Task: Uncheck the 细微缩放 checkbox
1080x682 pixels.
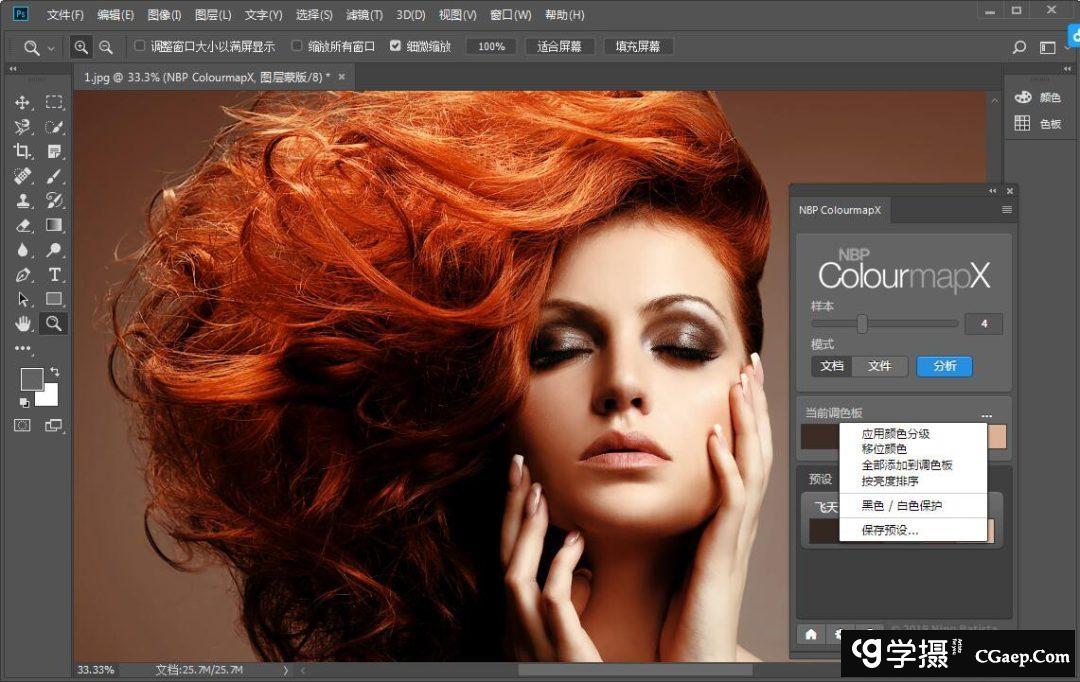Action: (395, 46)
